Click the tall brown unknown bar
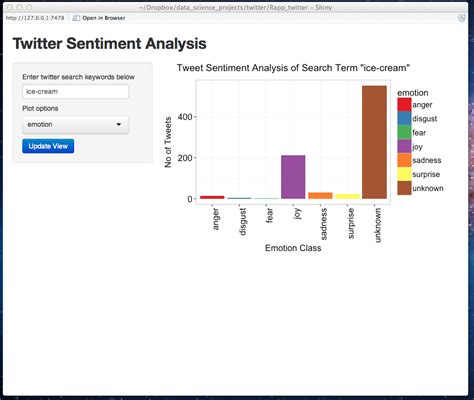This screenshot has height=400, width=474. pos(374,142)
